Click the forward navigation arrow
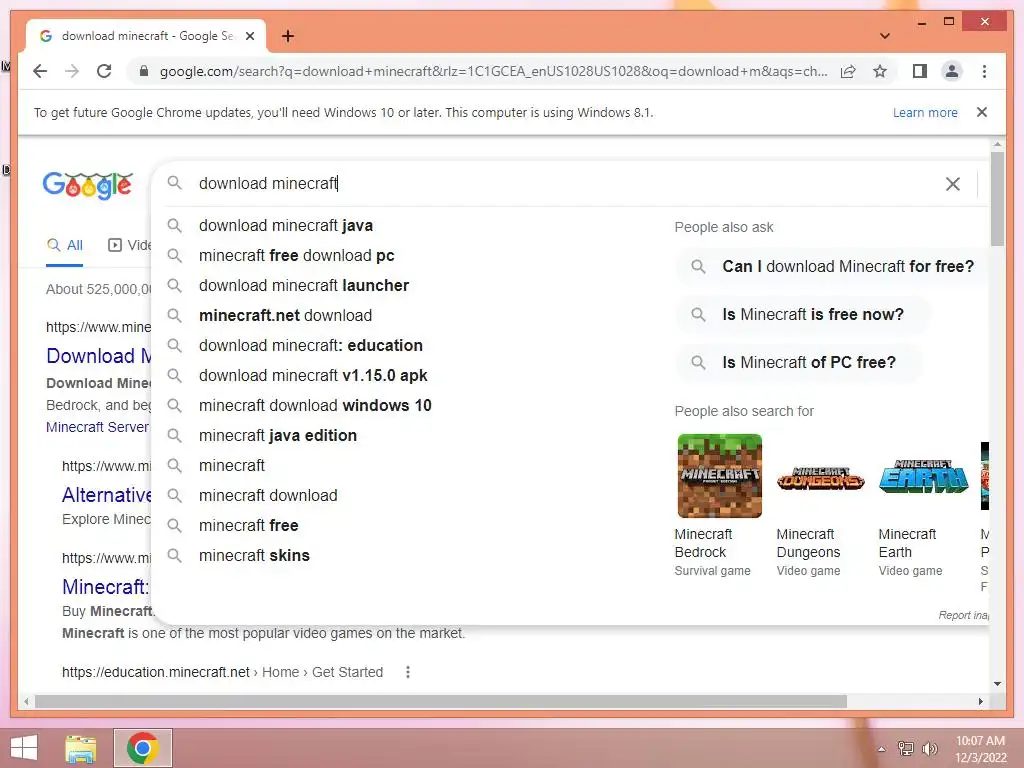Image resolution: width=1024 pixels, height=768 pixels. click(x=72, y=71)
